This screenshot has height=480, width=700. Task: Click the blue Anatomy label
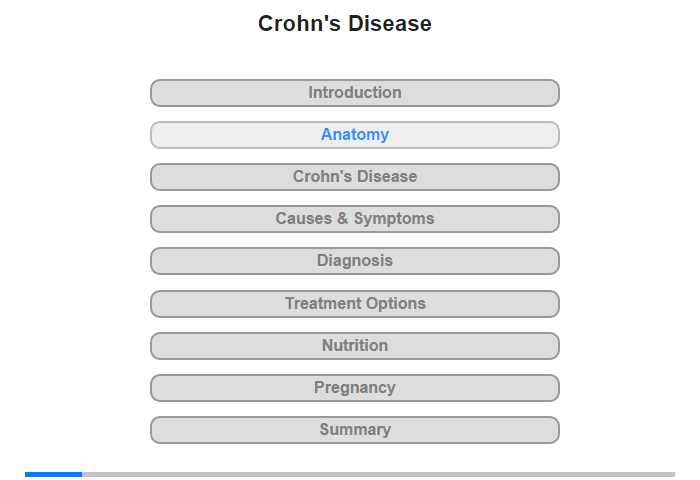(x=355, y=135)
